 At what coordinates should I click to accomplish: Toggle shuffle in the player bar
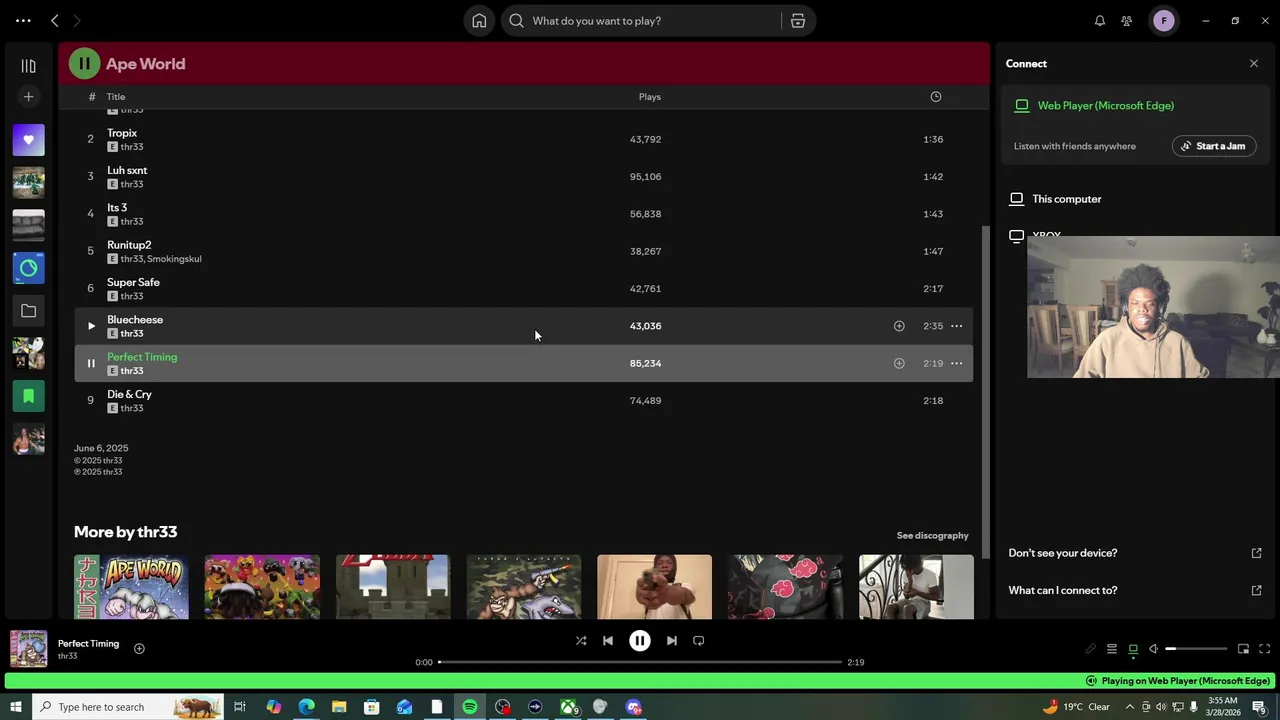coord(581,641)
